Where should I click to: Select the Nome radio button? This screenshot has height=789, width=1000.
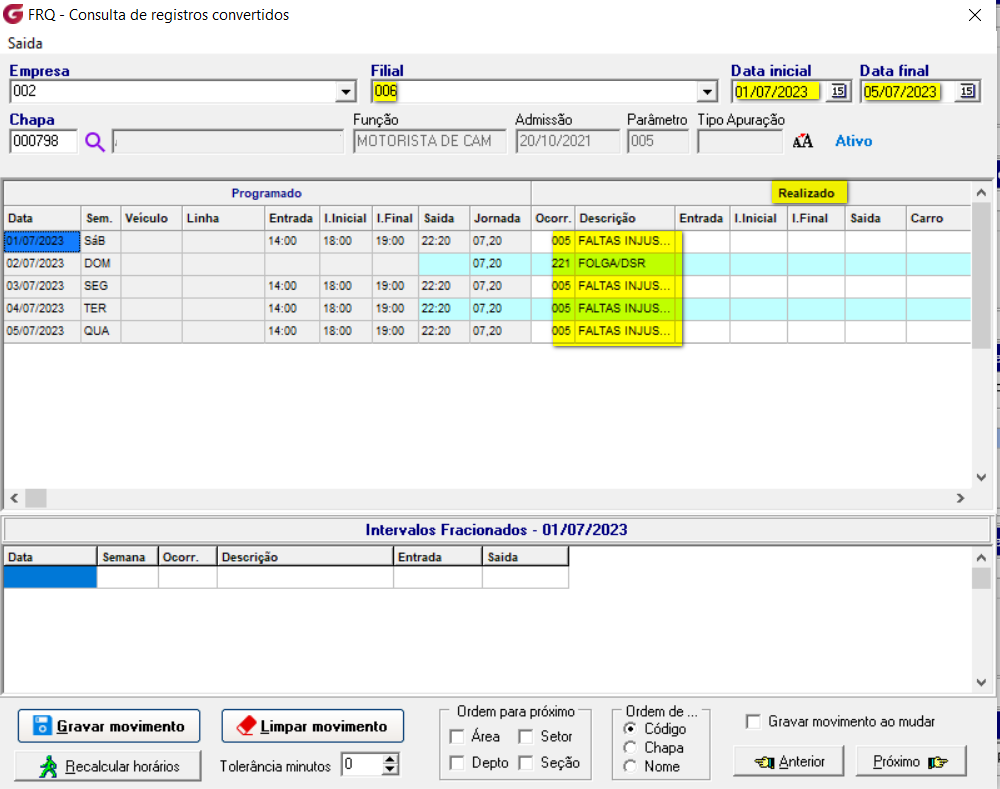coord(630,766)
